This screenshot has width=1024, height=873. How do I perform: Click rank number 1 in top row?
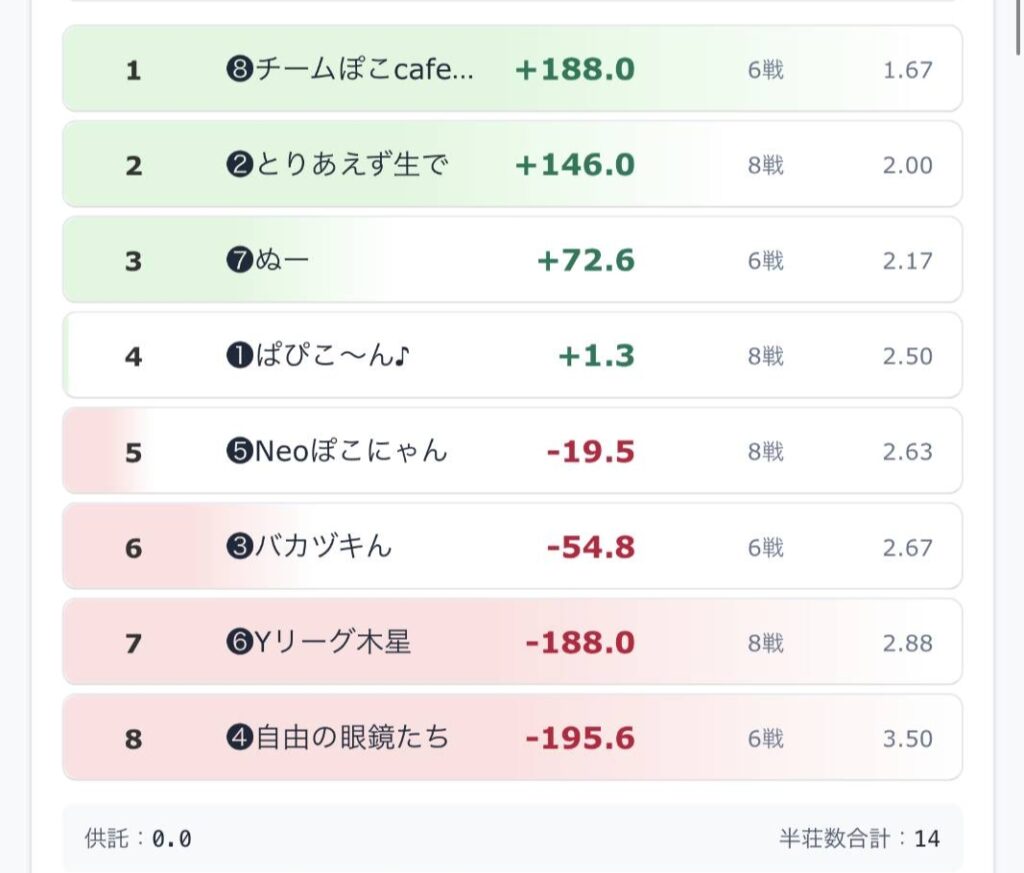pyautogui.click(x=134, y=70)
